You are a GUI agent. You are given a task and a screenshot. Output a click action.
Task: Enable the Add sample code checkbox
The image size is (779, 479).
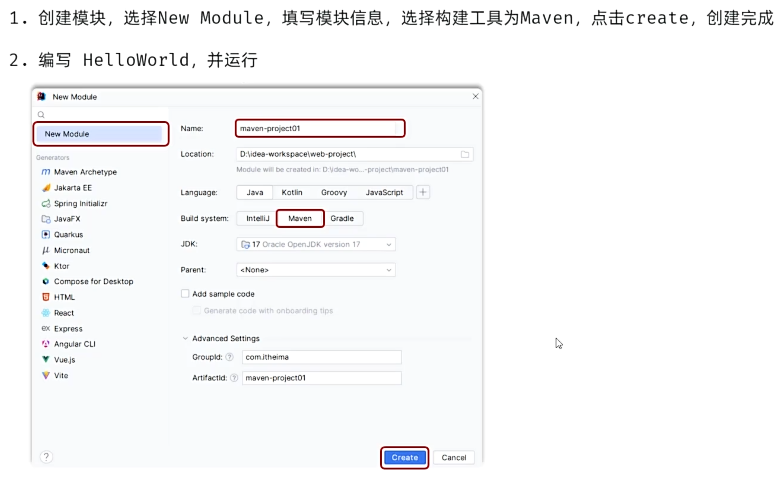185,294
